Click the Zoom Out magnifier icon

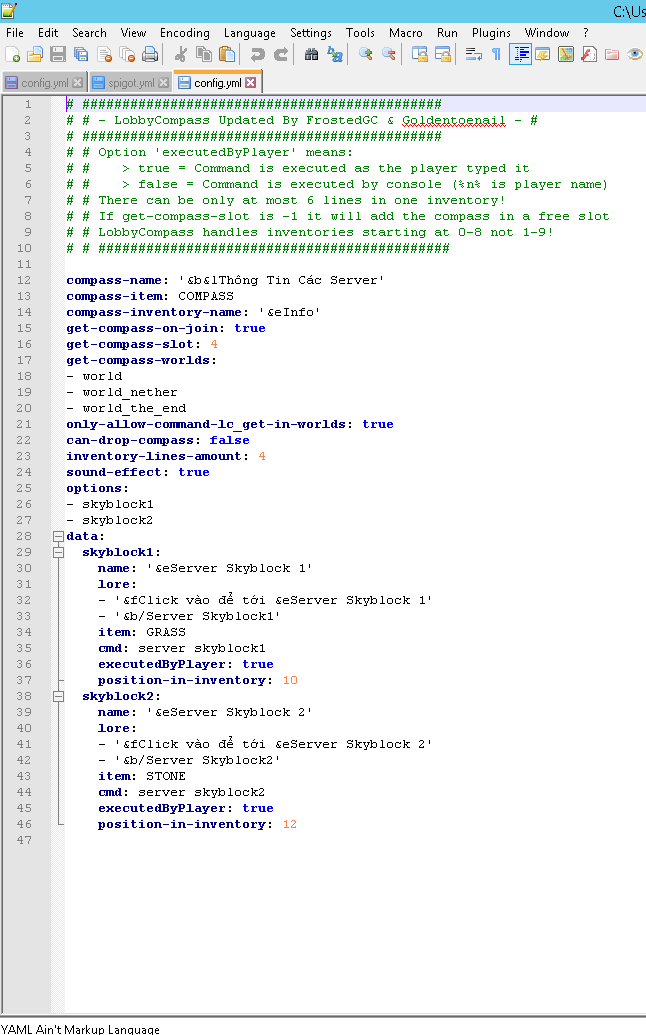[389, 55]
